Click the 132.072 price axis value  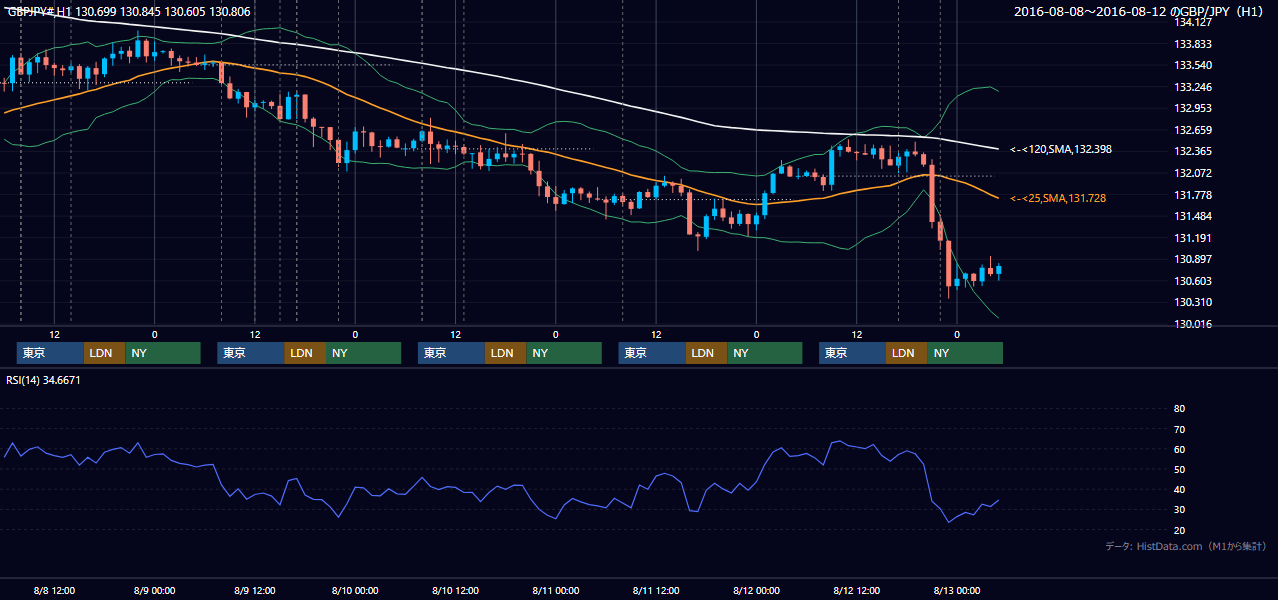coord(1192,173)
